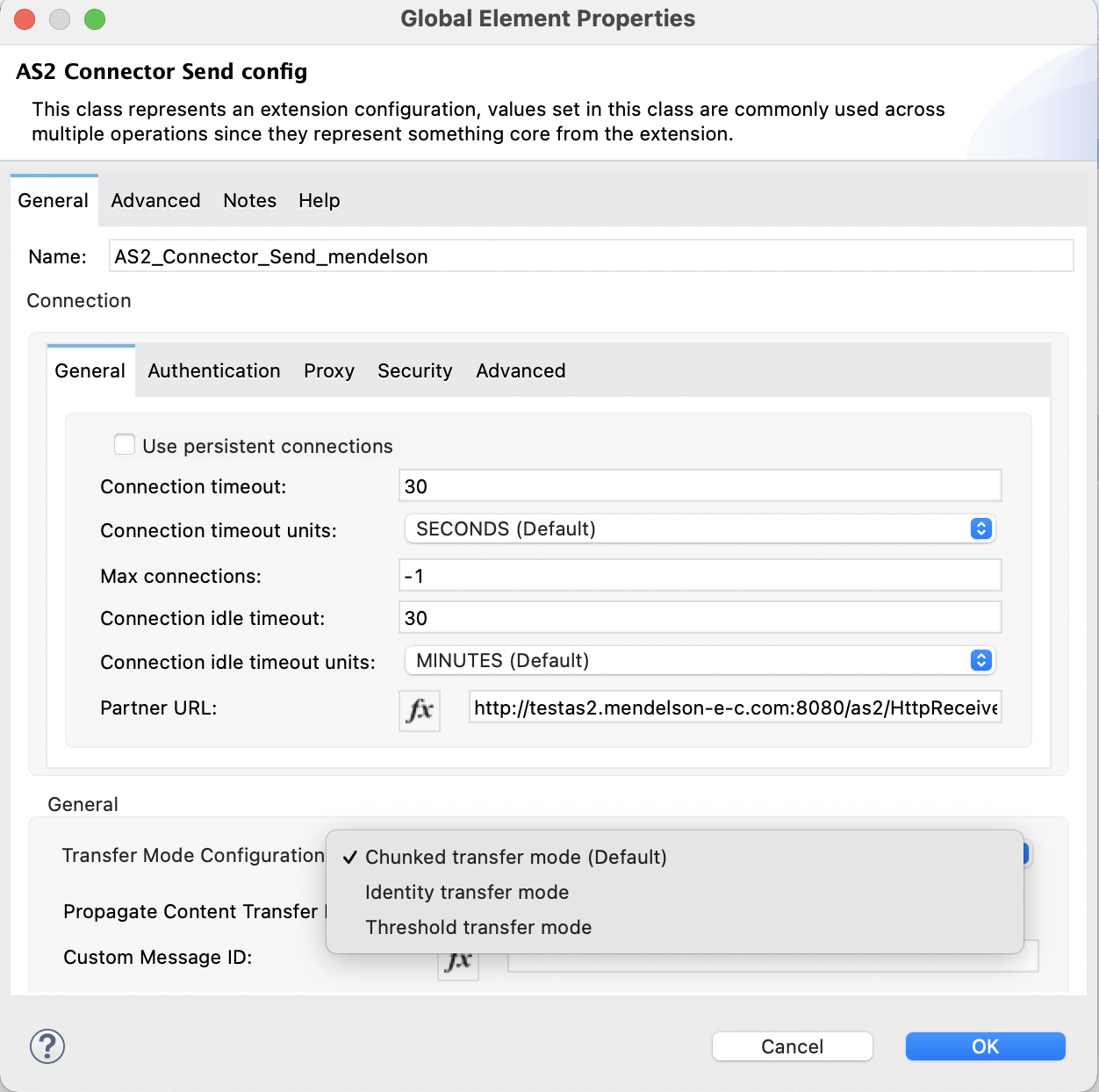Click the up-down arrows on MINUTES selector
This screenshot has height=1092, width=1099.
click(980, 660)
